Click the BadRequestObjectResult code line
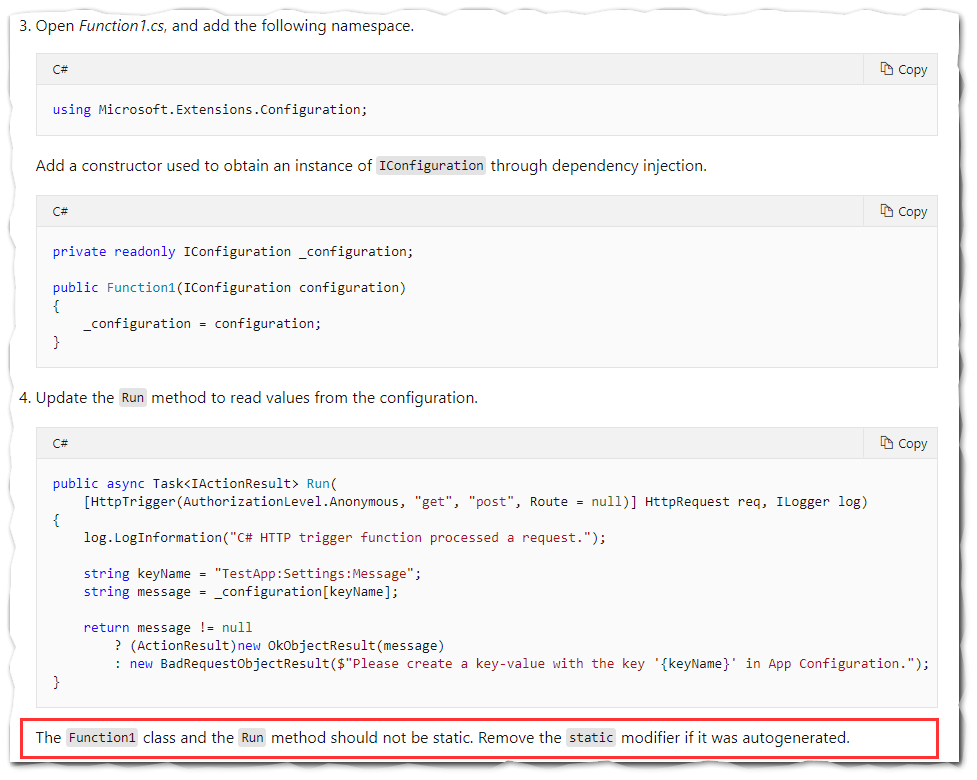The height and width of the screenshot is (780, 977). click(x=522, y=663)
